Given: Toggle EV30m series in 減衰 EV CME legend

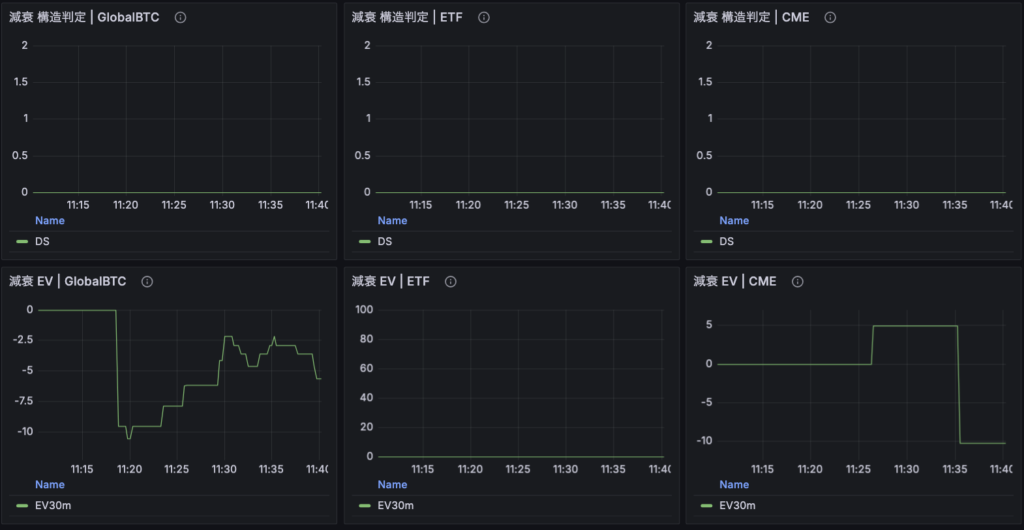Looking at the screenshot, I should 737,505.
